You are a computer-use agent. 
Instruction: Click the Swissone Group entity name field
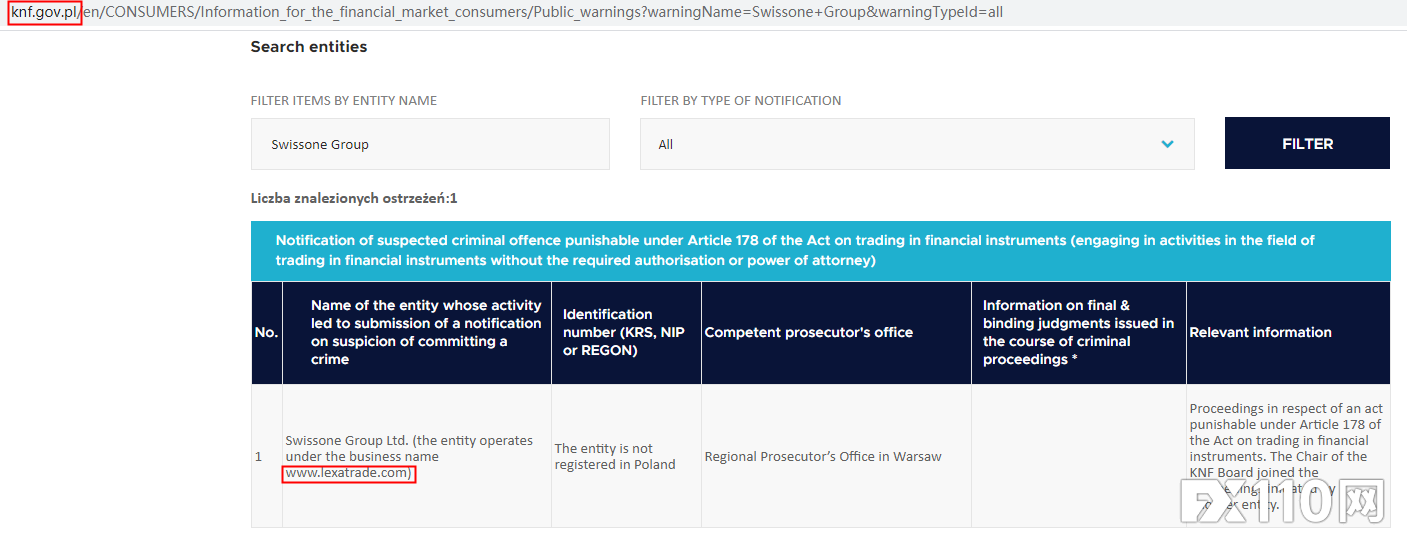[430, 144]
